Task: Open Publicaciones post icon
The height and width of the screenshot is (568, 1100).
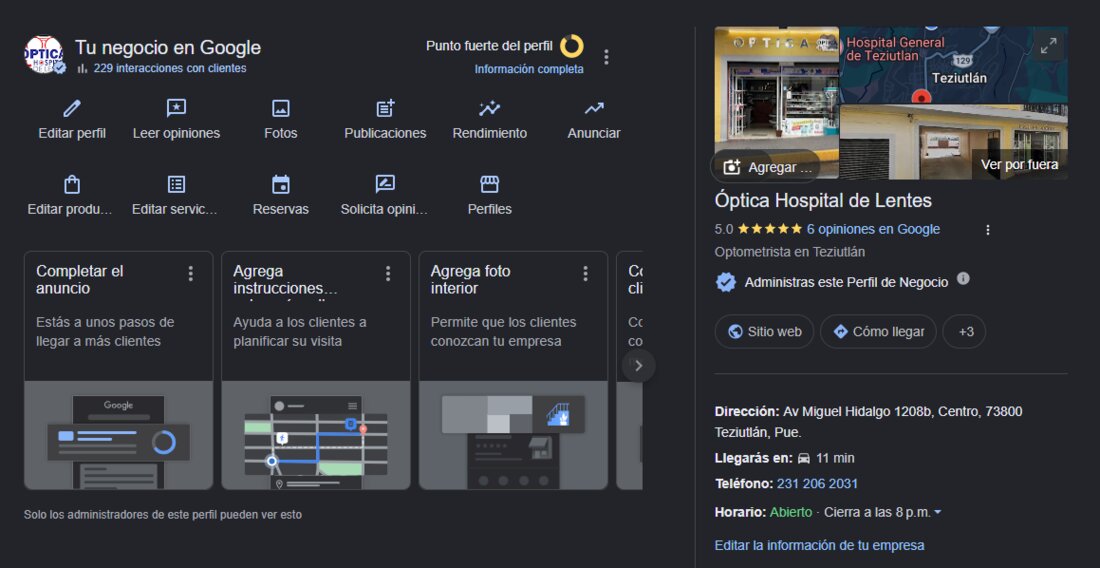Action: pyautogui.click(x=385, y=109)
